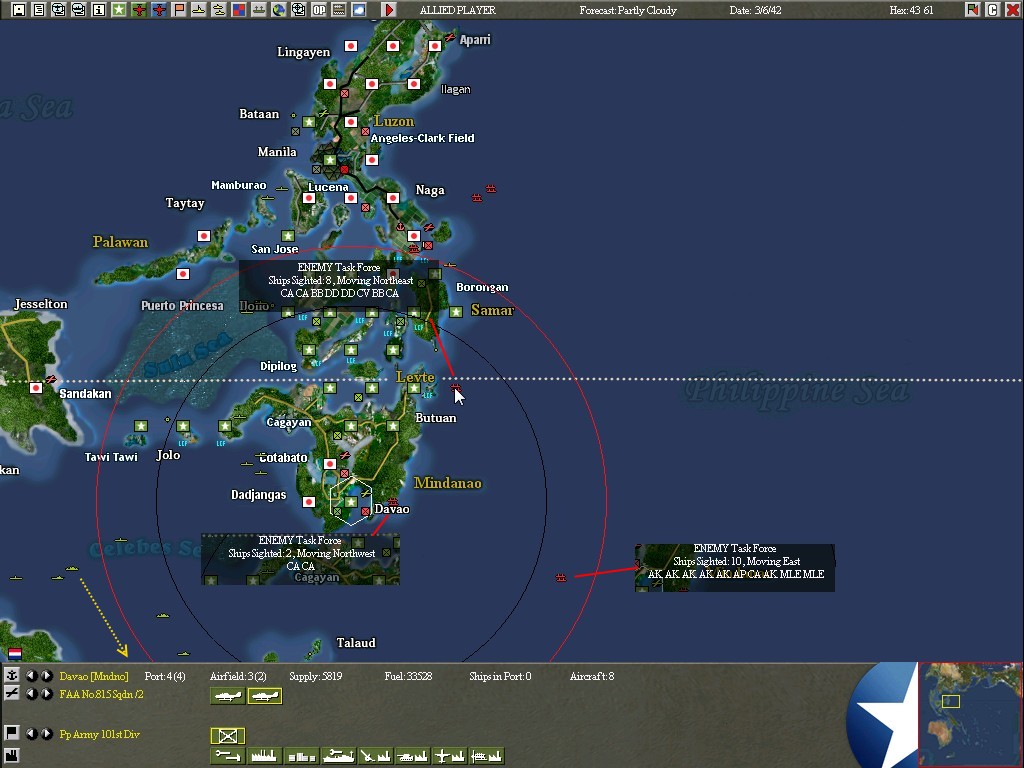This screenshot has height=768, width=1024.
Task: Click the Cagayan city label on Mindanao
Action: click(289, 423)
